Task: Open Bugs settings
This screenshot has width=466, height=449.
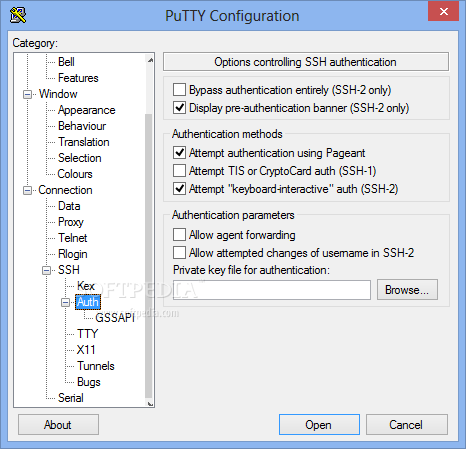Action: pyautogui.click(x=89, y=382)
